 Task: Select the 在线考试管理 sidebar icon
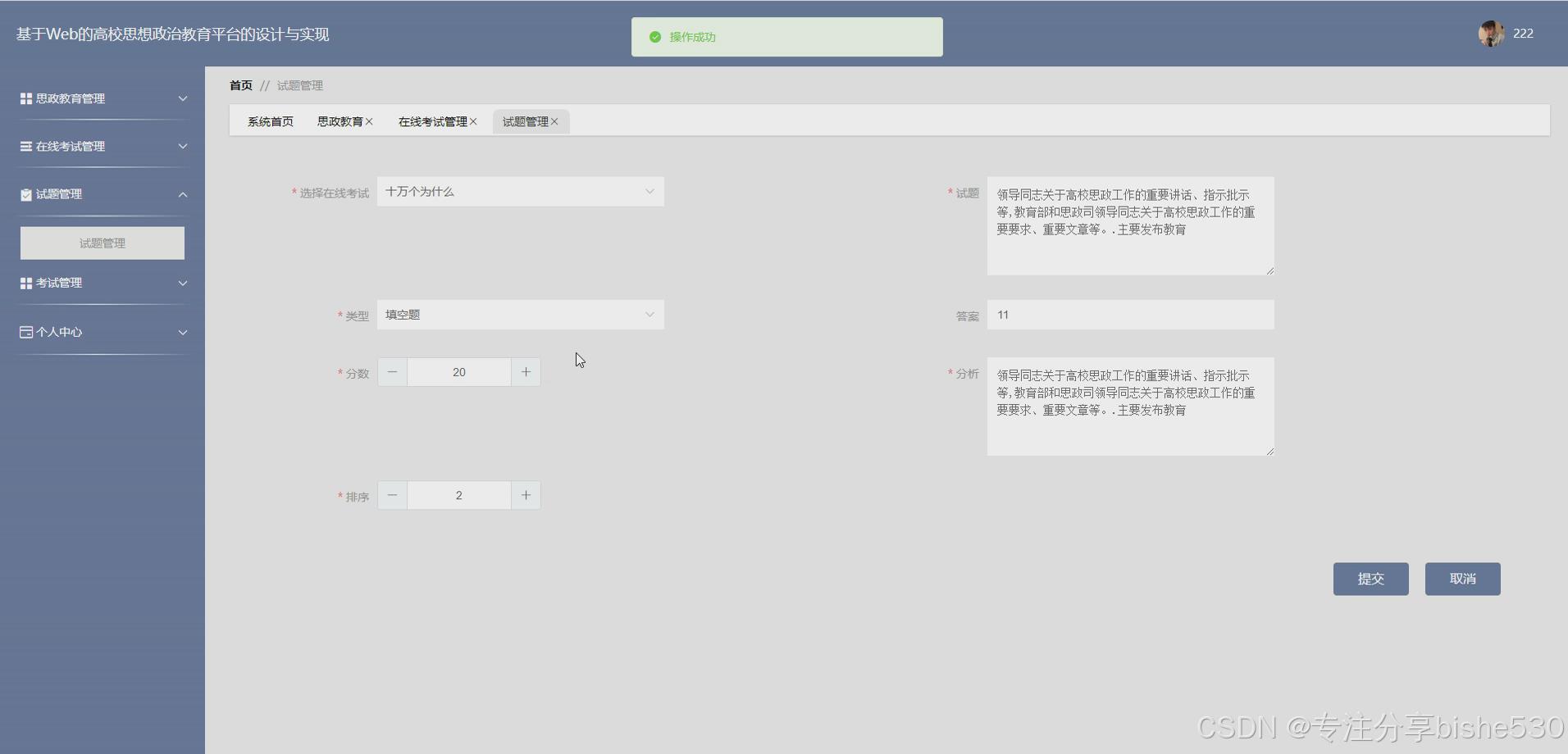click(x=25, y=146)
